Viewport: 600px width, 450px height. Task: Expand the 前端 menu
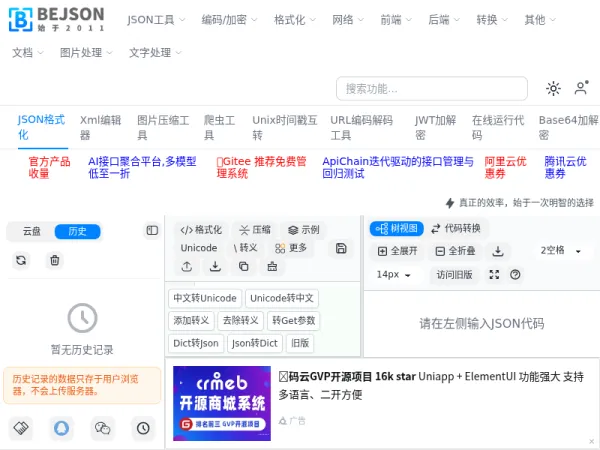(396, 20)
